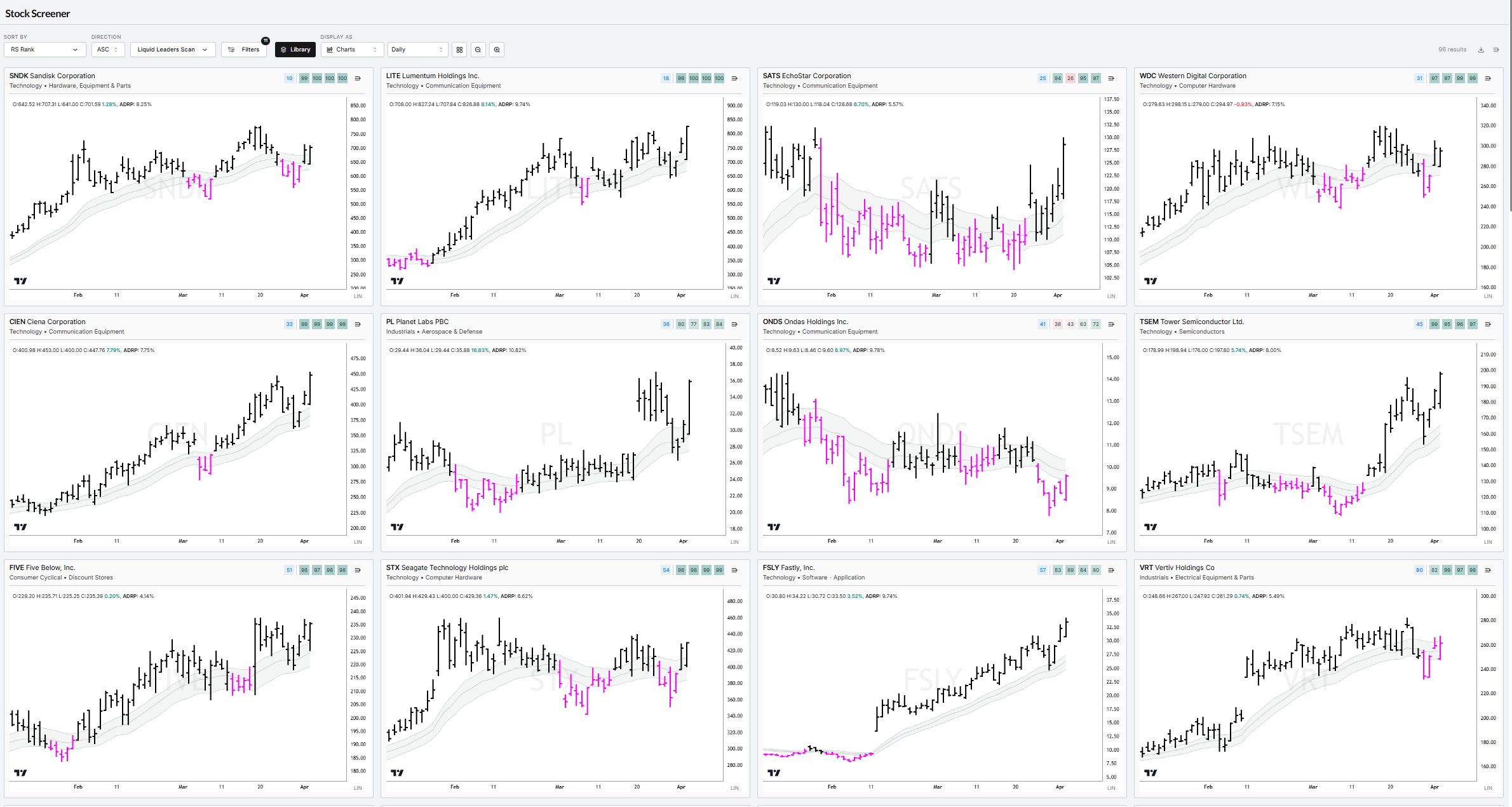Open the Charts display-as dropdown

tap(352, 50)
